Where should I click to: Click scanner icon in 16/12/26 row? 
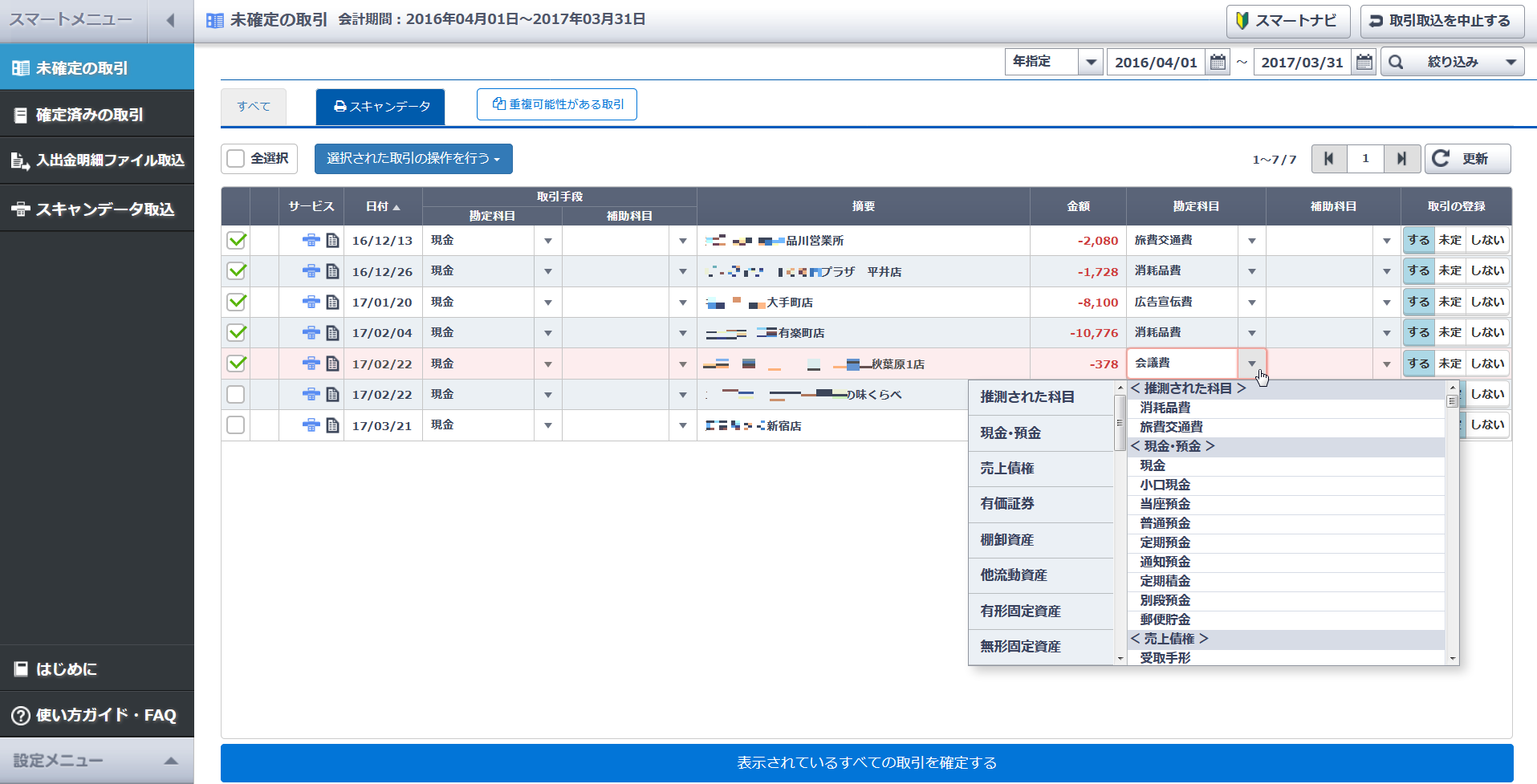[x=311, y=271]
